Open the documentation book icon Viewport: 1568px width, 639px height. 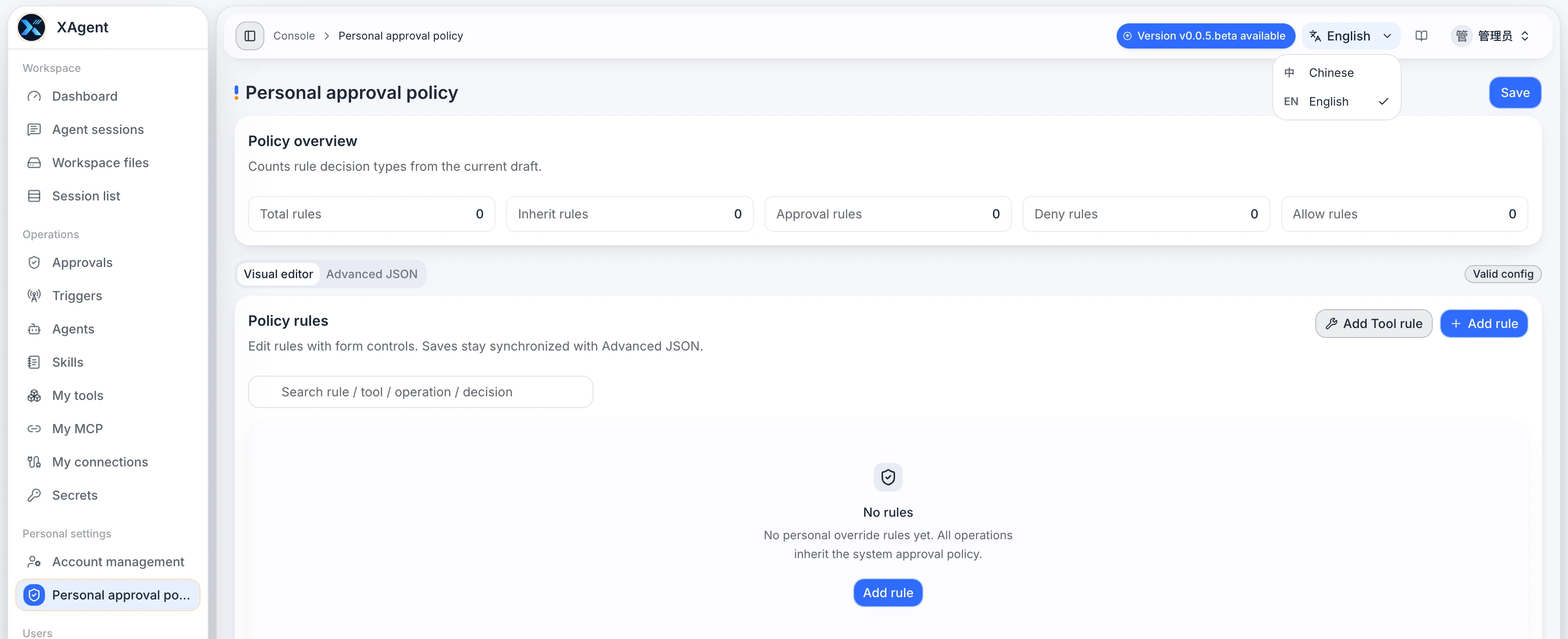point(1421,36)
